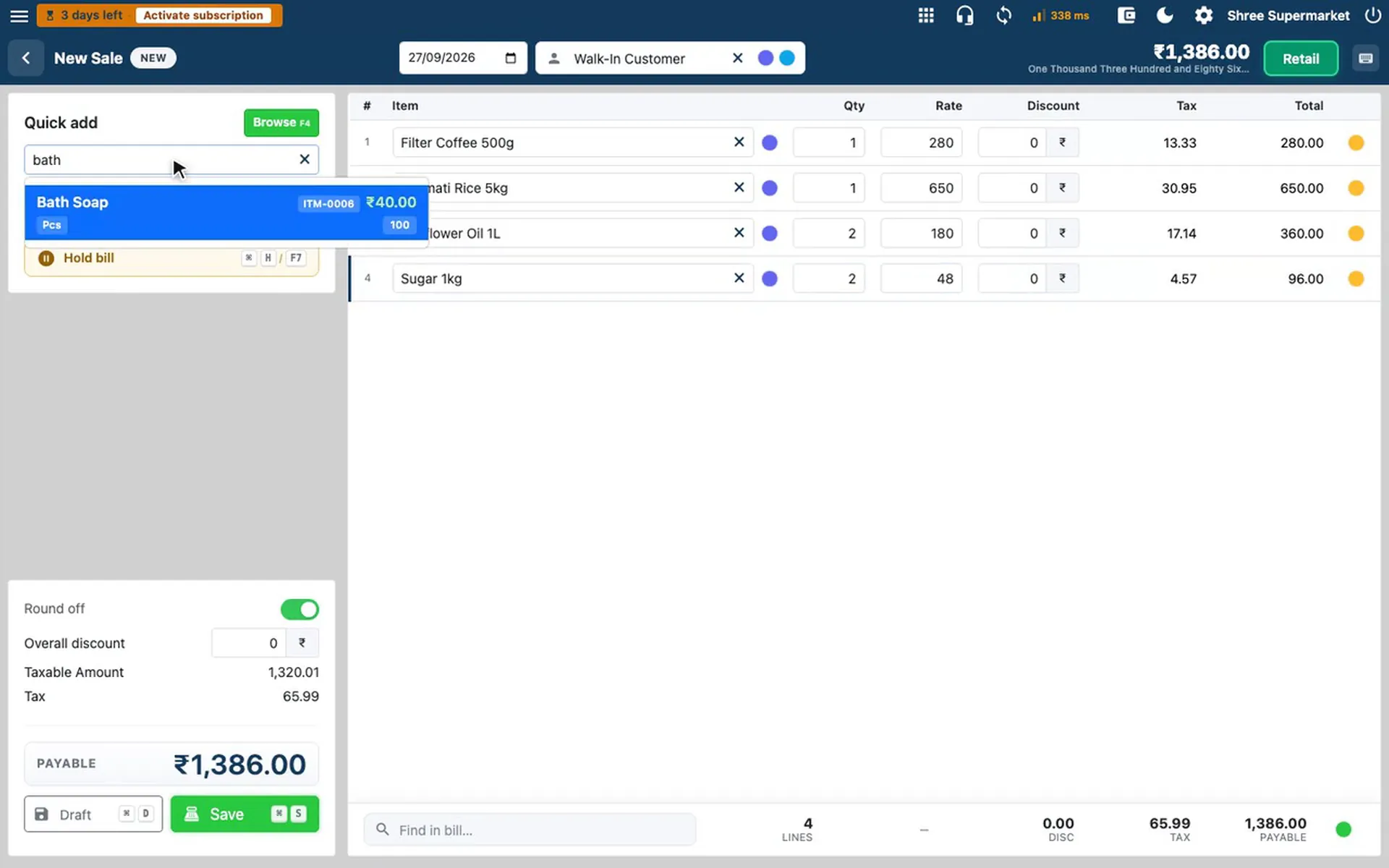Screen dimensions: 1389x868
Task: Change overall discount rupee unit
Action: 302,642
